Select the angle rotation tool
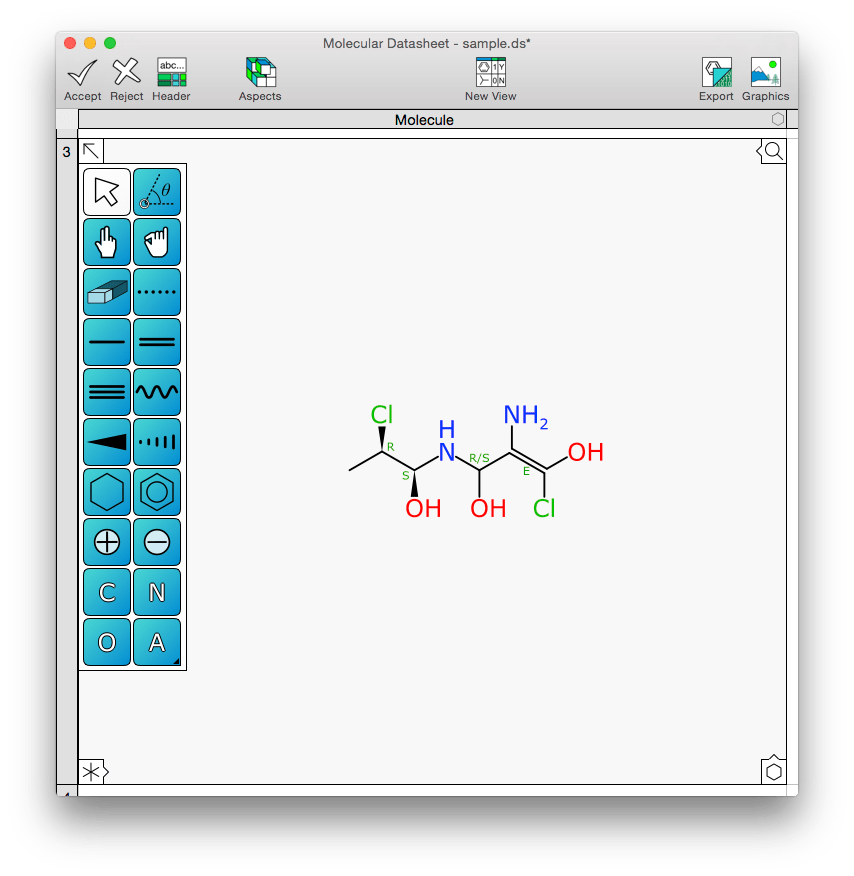 coord(157,192)
